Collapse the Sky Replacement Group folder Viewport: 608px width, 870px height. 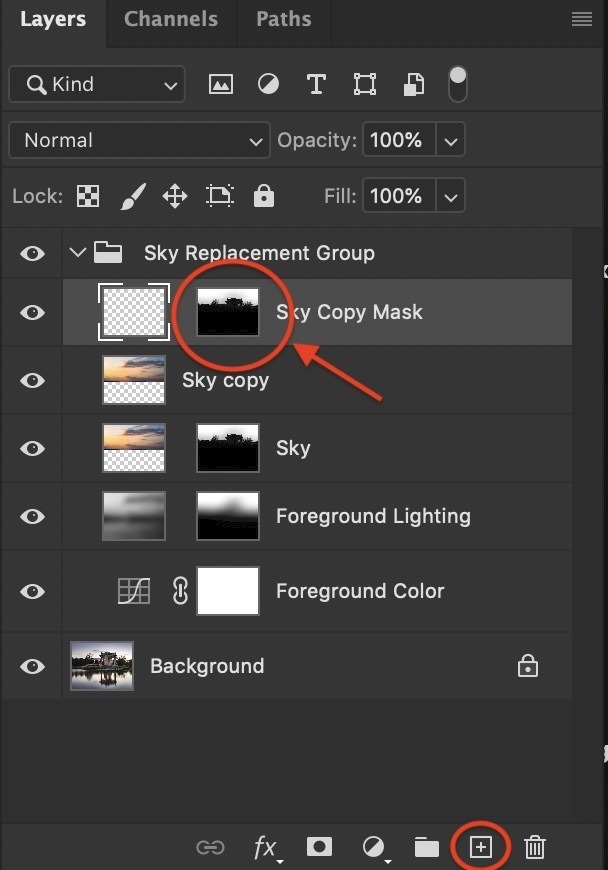(x=78, y=253)
